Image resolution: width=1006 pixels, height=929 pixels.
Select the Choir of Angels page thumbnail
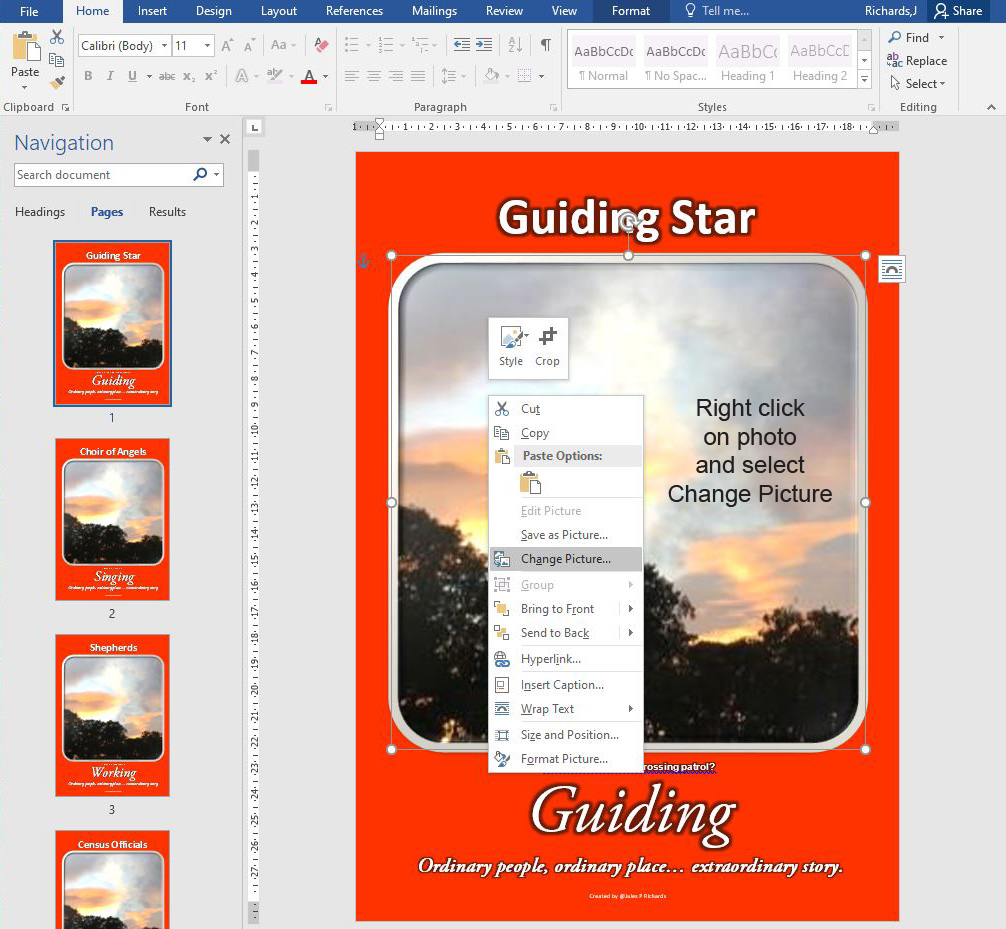[112, 519]
